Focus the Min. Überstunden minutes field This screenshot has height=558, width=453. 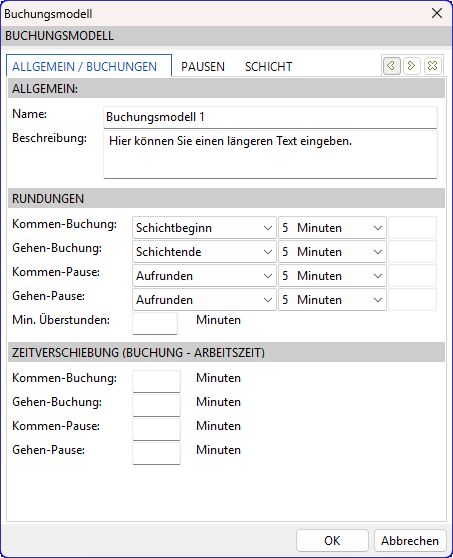[155, 323]
